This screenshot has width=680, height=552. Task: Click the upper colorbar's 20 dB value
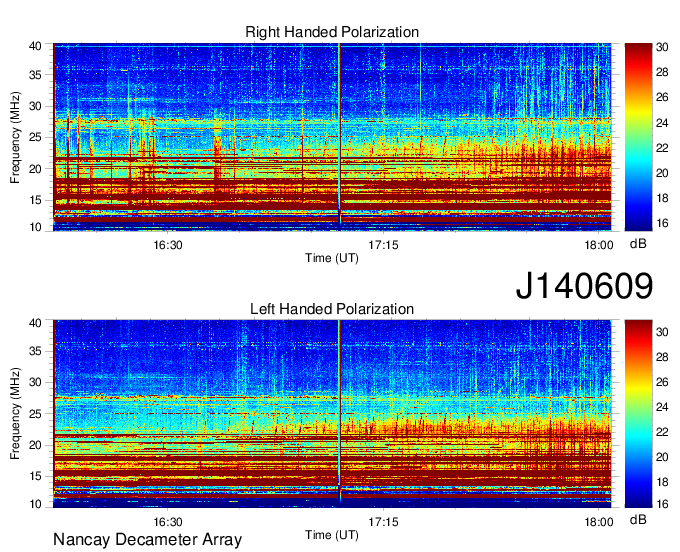[662, 173]
